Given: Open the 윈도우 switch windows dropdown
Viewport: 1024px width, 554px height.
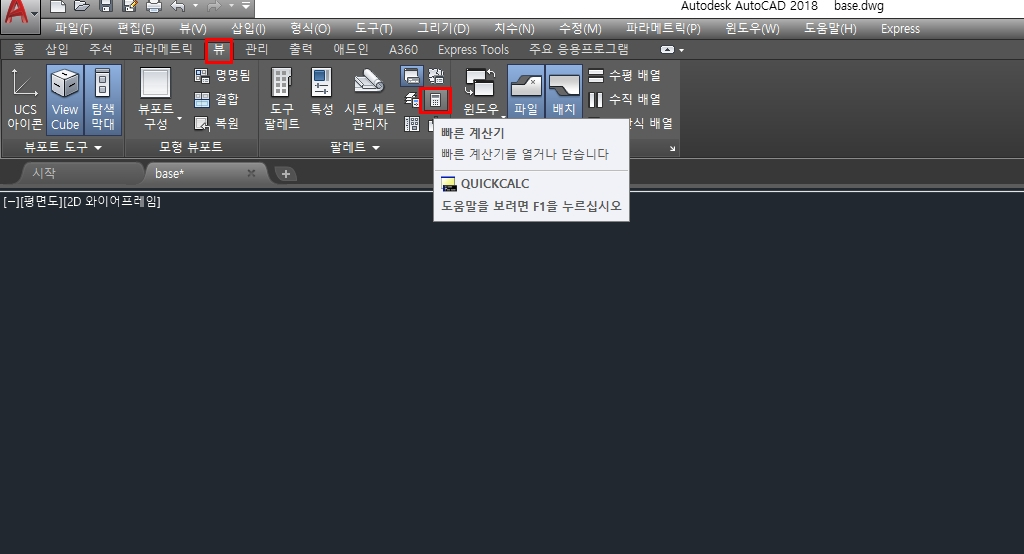Looking at the screenshot, I should [481, 95].
